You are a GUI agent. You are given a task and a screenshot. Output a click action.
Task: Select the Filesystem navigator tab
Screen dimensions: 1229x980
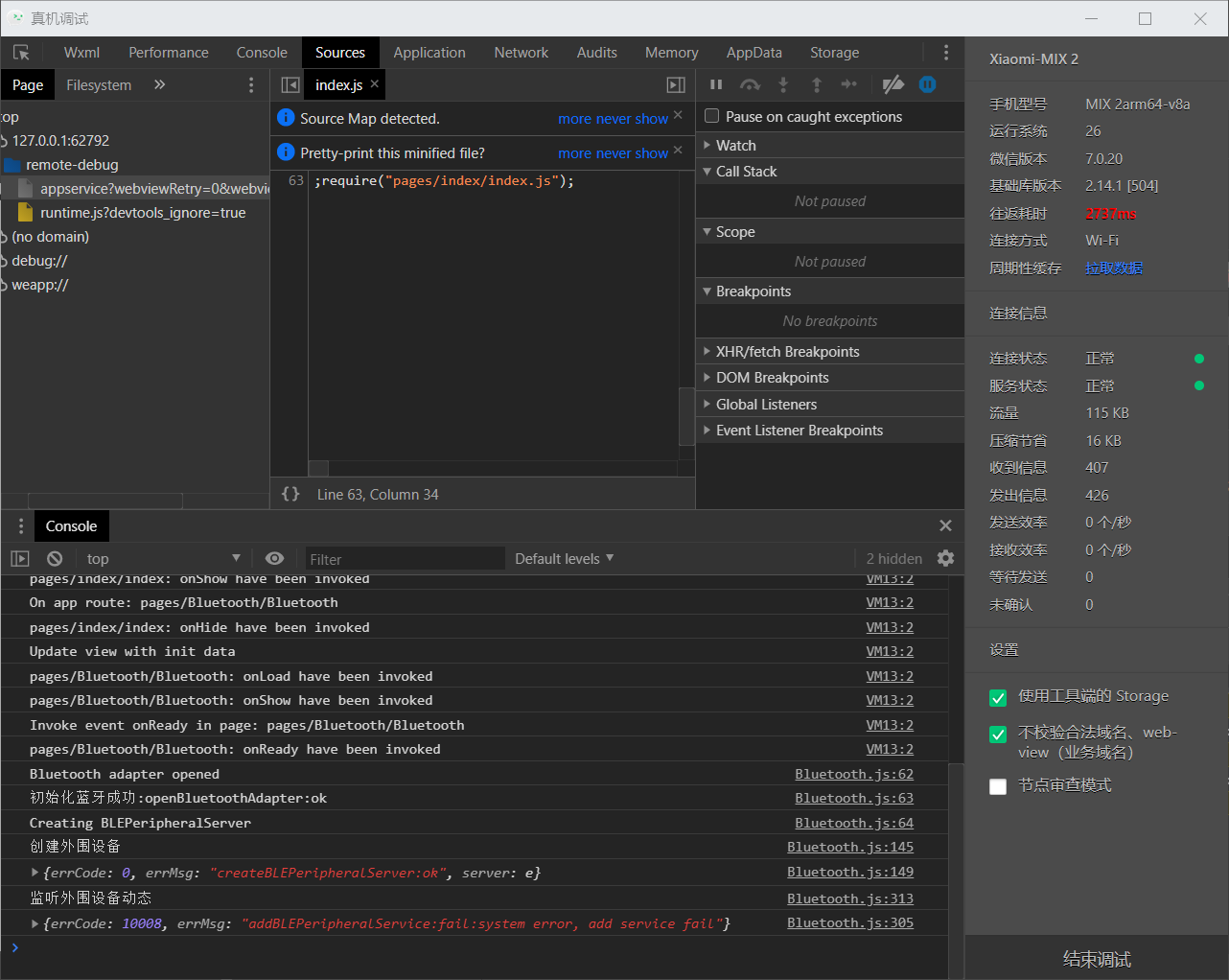99,85
